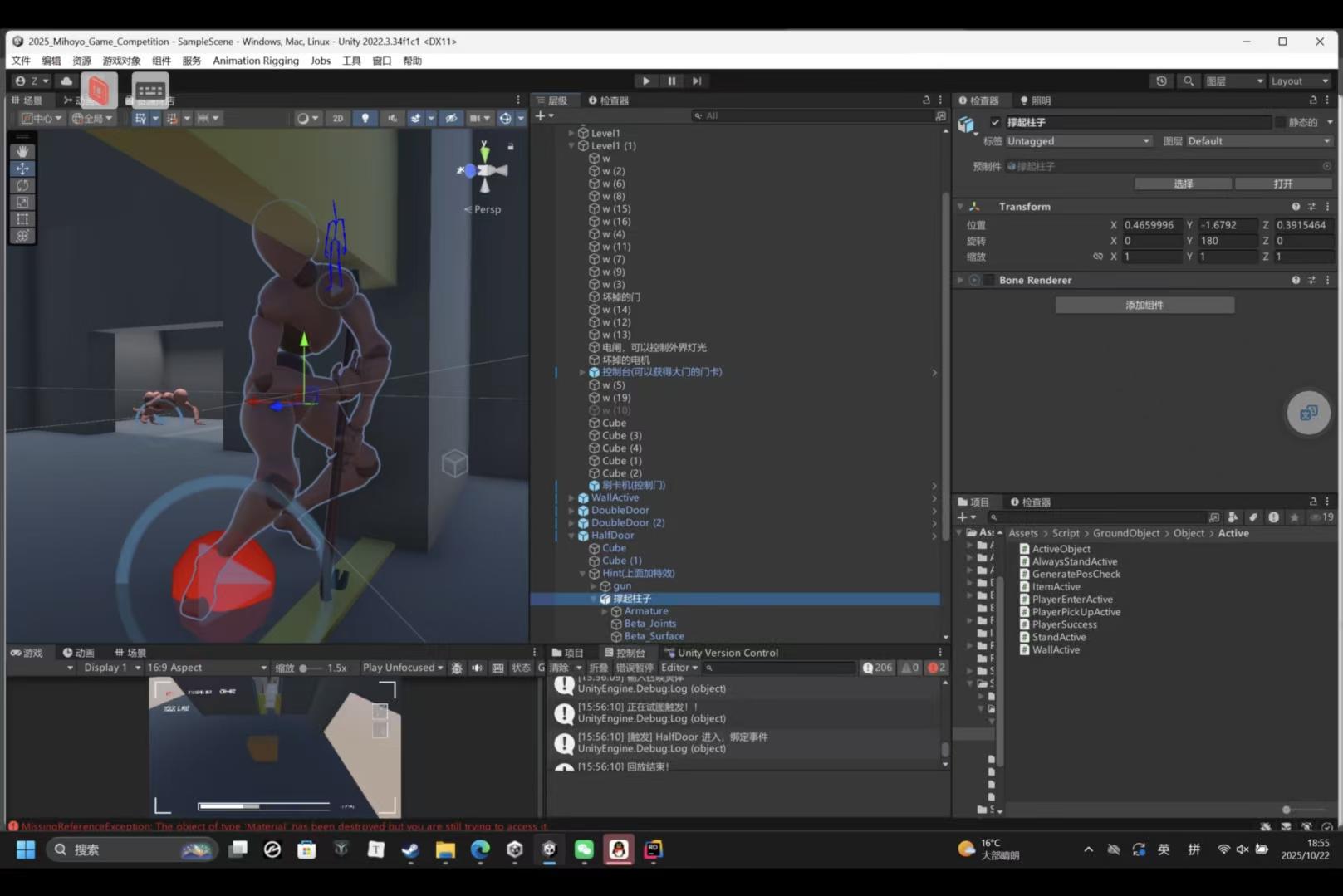Select the Rect transform tool
This screenshot has width=1343, height=896.
[x=22, y=219]
